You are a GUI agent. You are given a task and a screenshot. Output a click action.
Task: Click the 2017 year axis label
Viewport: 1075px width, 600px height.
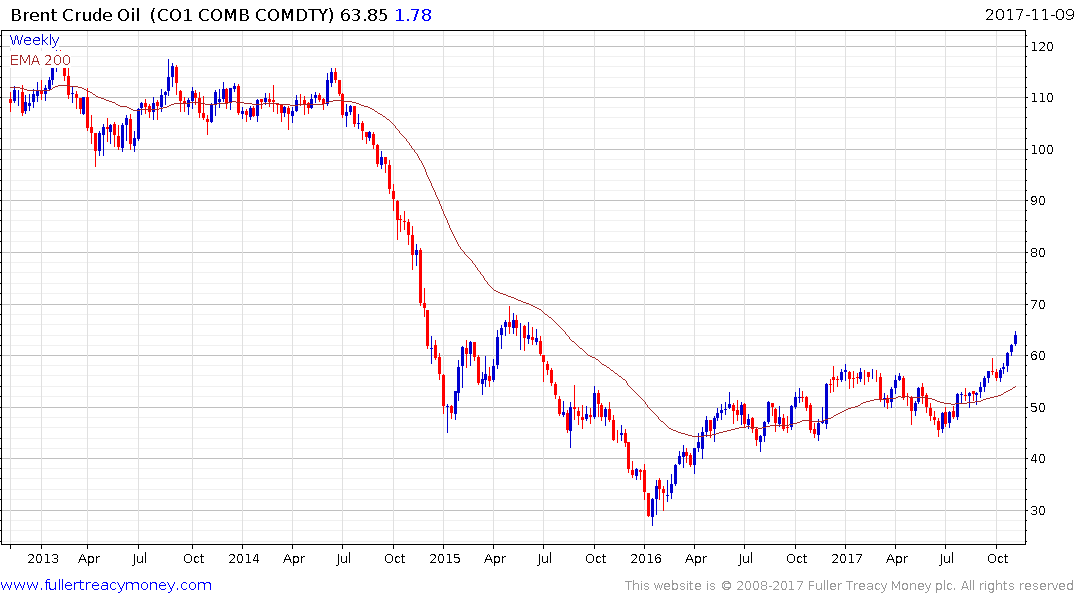click(847, 559)
